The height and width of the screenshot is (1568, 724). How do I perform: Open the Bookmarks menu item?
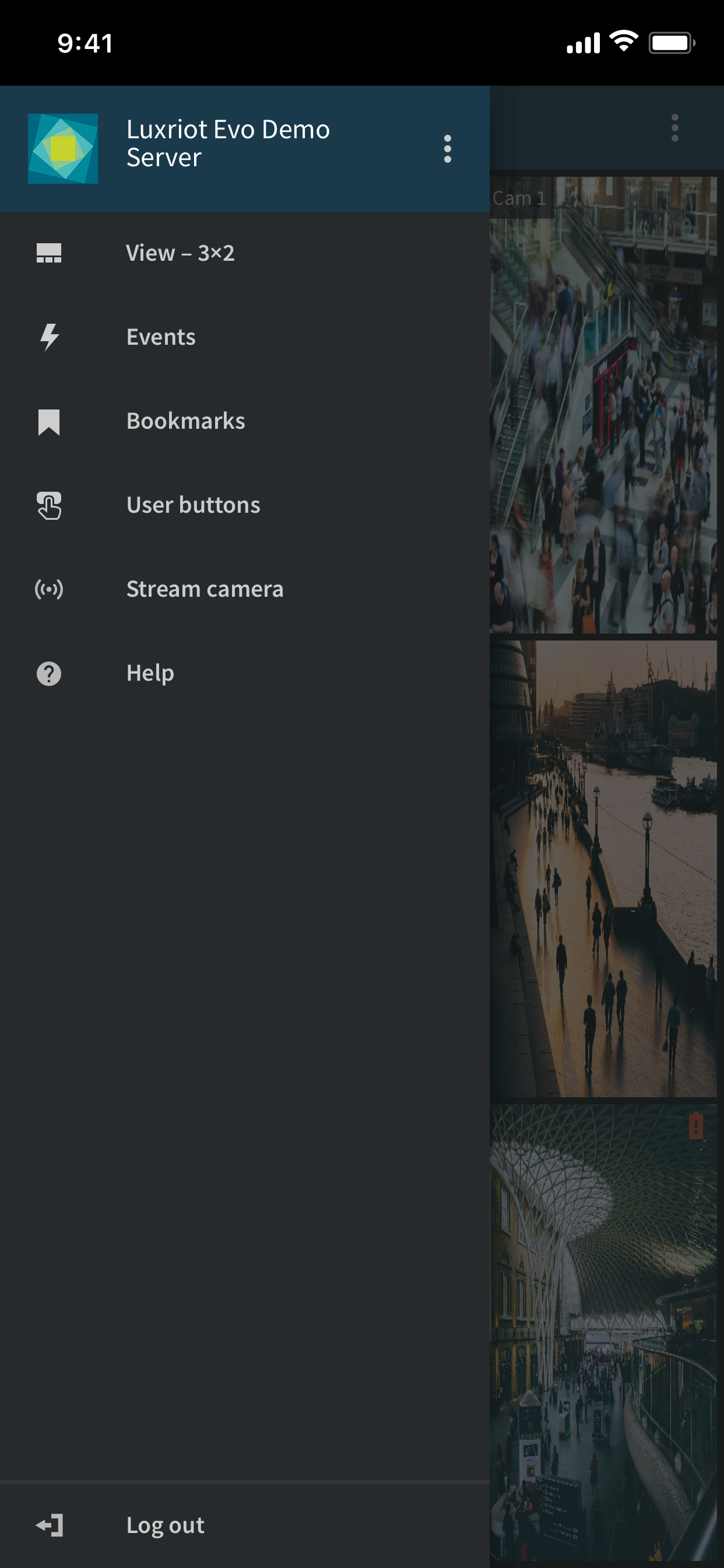click(x=245, y=421)
